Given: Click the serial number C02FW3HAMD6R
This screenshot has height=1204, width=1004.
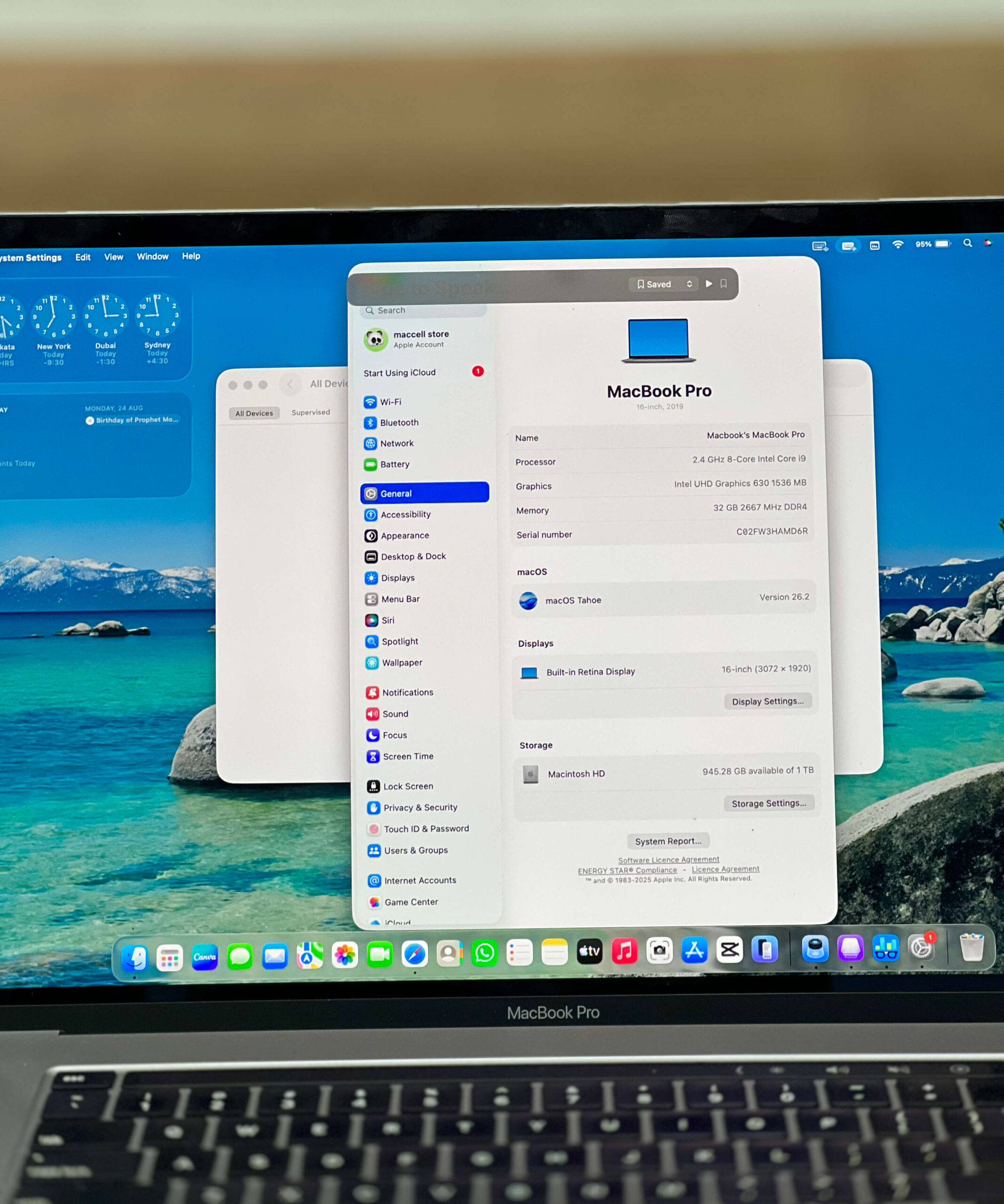Looking at the screenshot, I should tap(772, 531).
